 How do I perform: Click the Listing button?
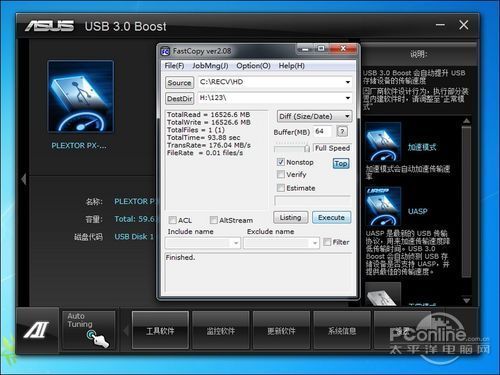click(290, 217)
